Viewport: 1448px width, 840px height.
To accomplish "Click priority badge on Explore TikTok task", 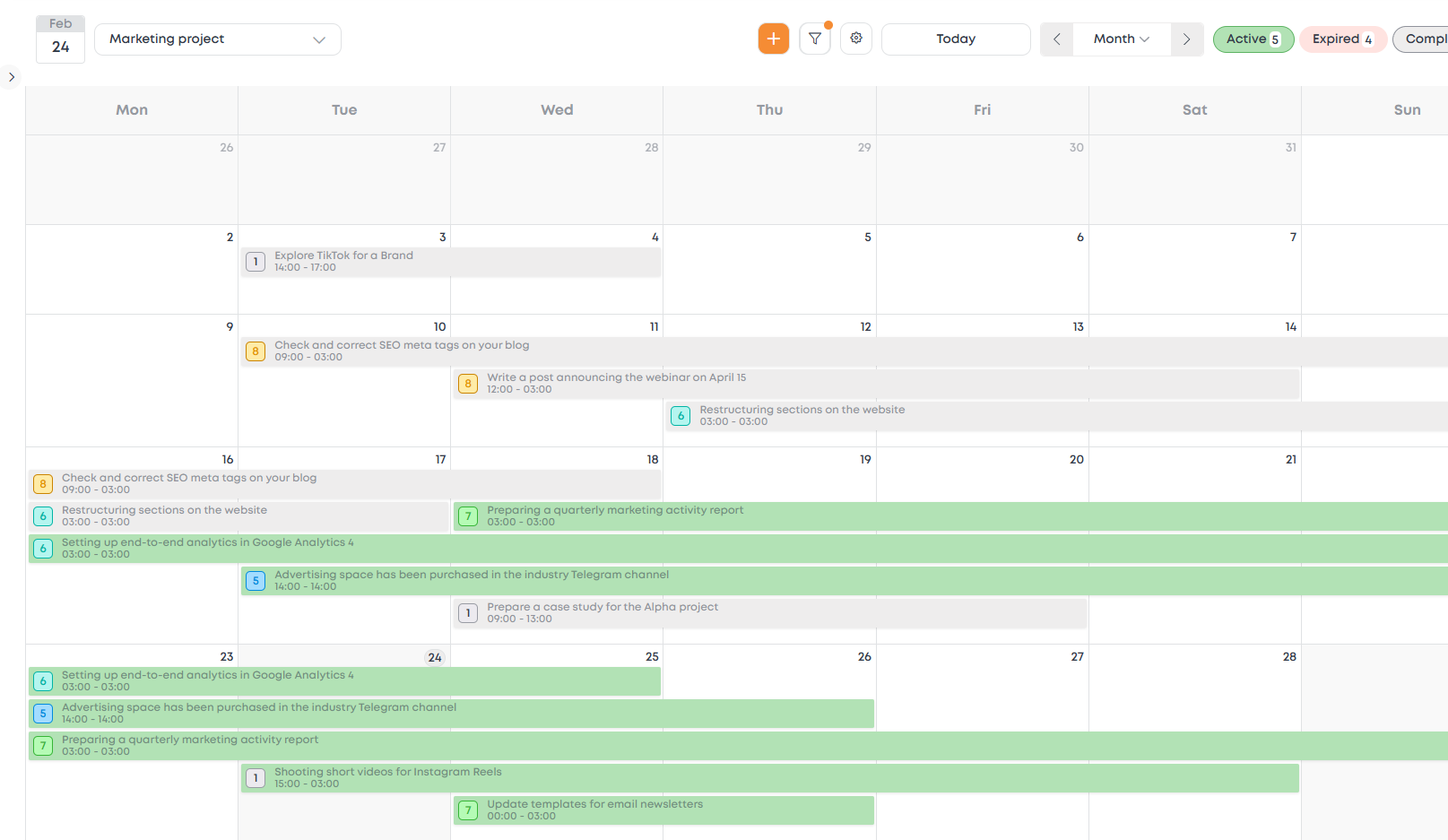I will (x=256, y=262).
